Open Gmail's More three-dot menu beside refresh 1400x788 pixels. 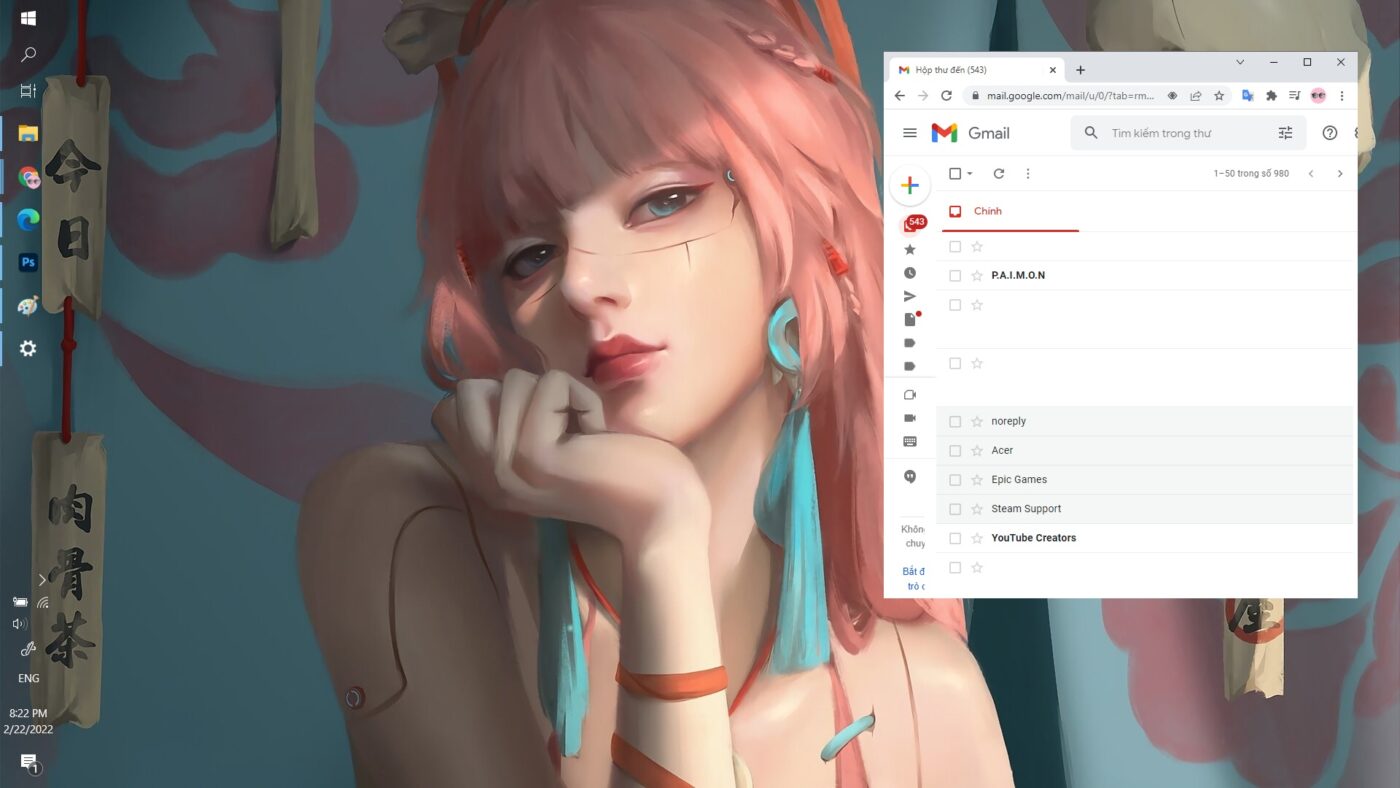[1028, 174]
